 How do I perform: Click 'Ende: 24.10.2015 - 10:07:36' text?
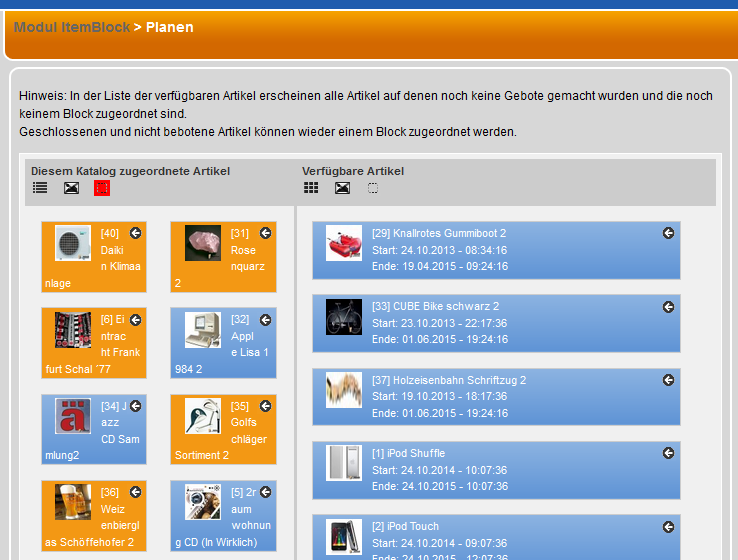point(440,486)
